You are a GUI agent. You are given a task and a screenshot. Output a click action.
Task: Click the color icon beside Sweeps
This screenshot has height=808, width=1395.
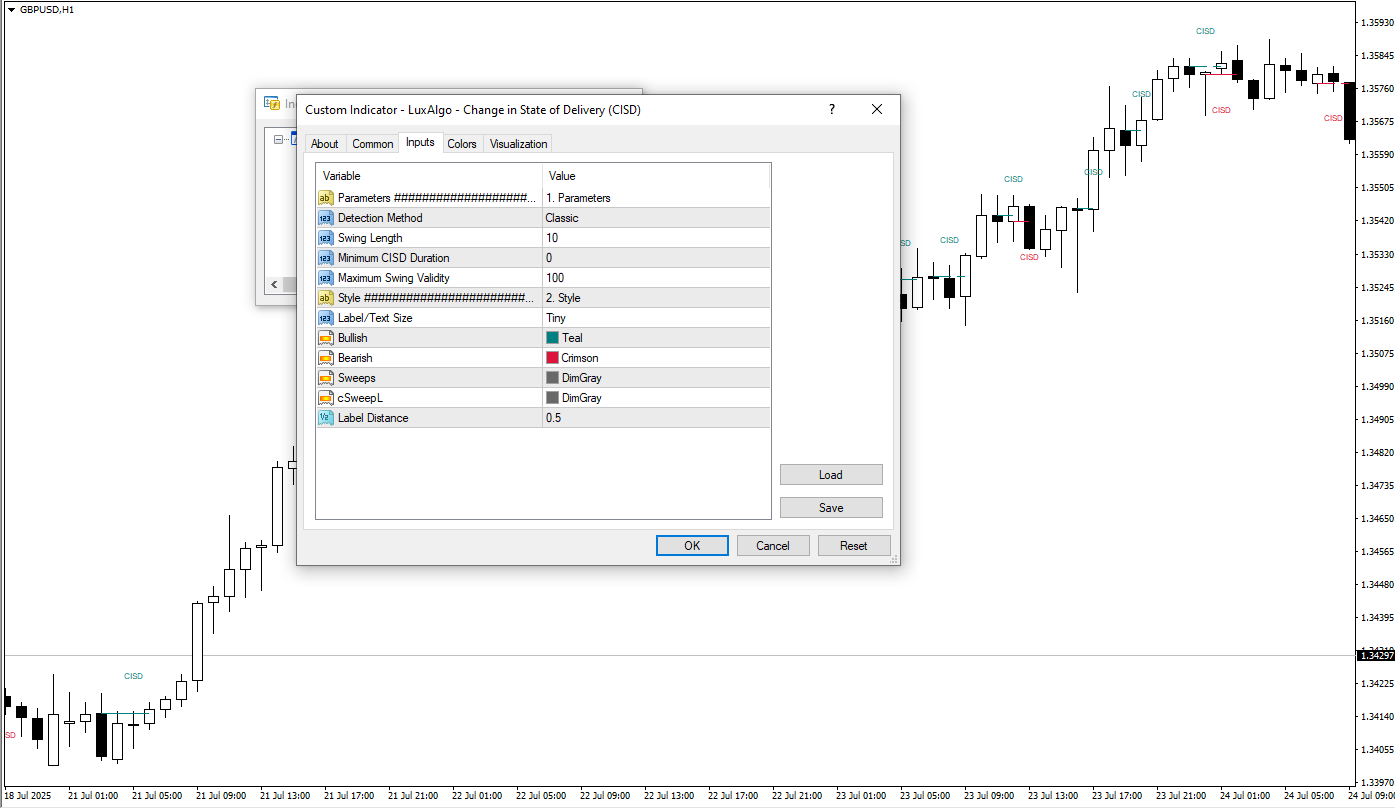click(x=325, y=378)
